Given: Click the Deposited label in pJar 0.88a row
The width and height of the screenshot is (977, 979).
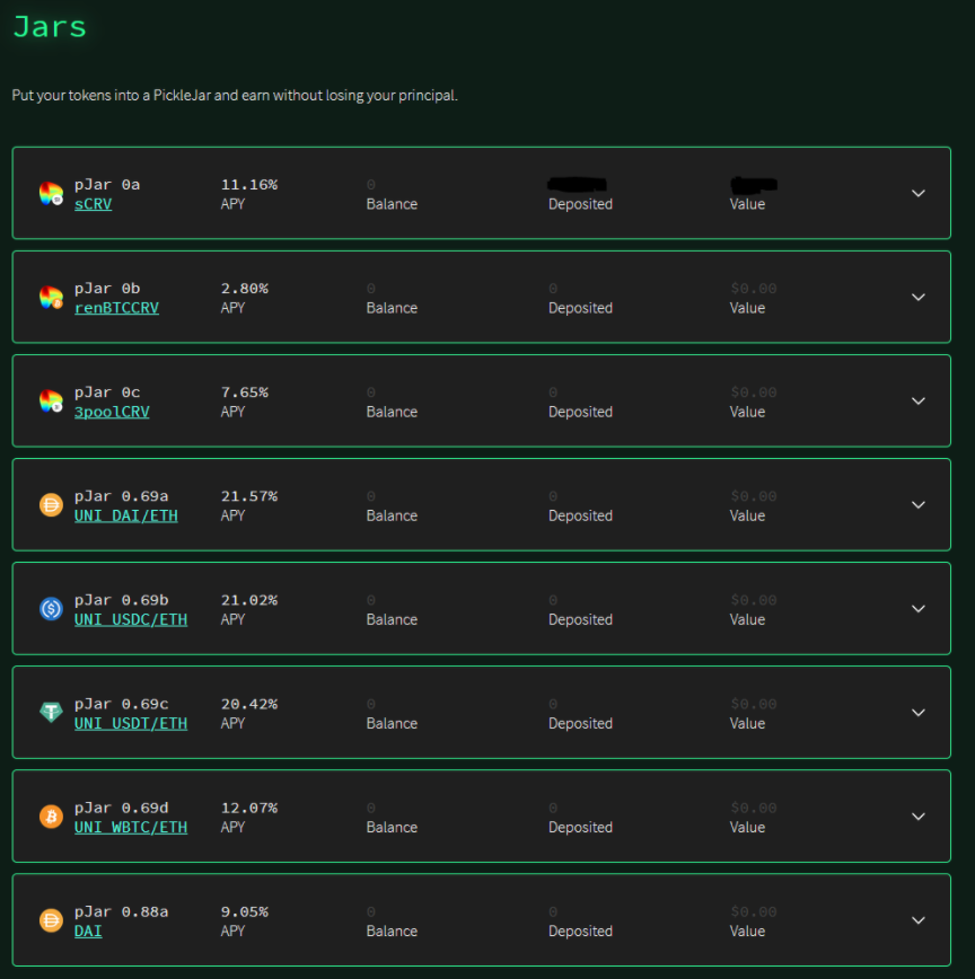Looking at the screenshot, I should click(x=581, y=931).
